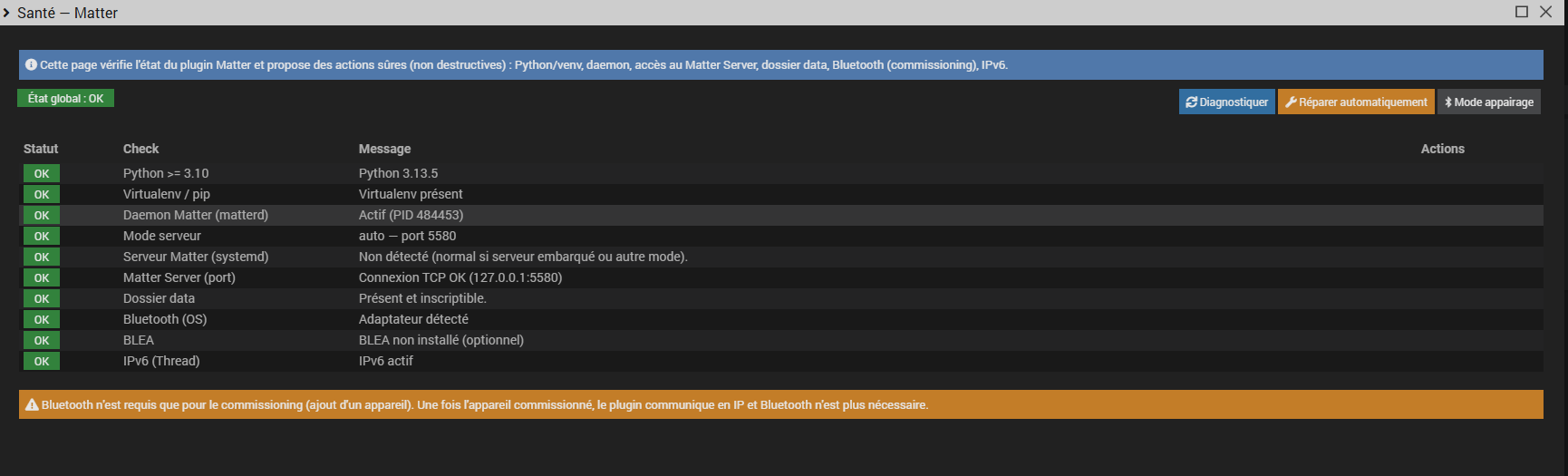The image size is (1568, 476).
Task: Maximize the Santé — Matter dialog
Action: 1522,12
